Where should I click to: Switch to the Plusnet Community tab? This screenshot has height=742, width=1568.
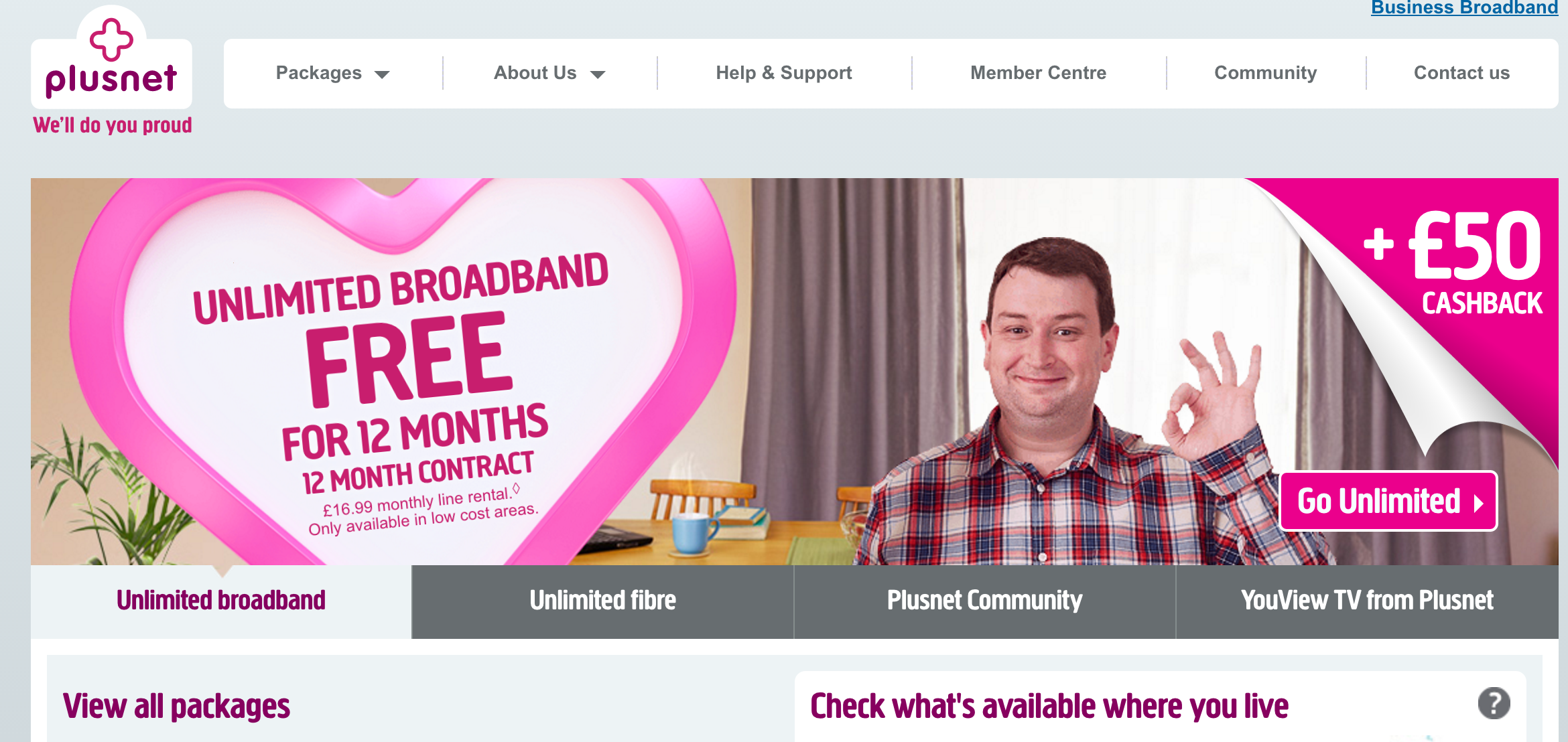(x=984, y=601)
